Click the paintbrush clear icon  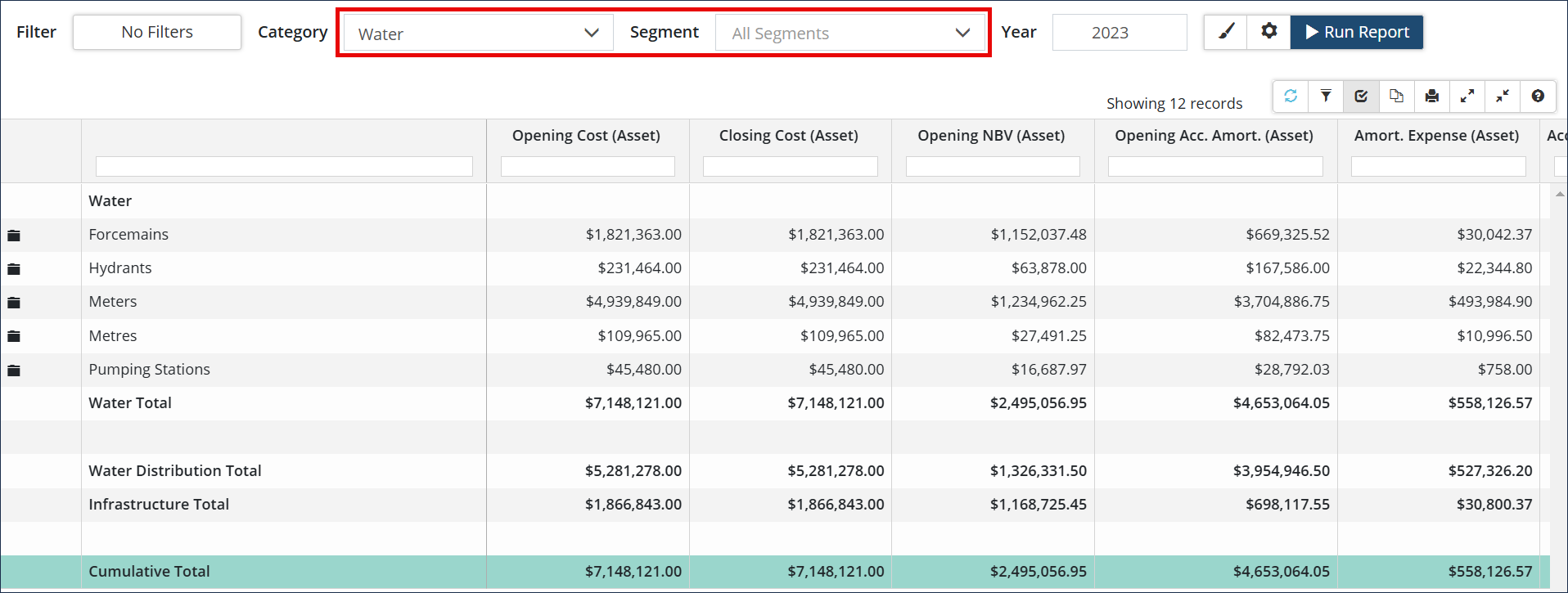pos(1226,32)
